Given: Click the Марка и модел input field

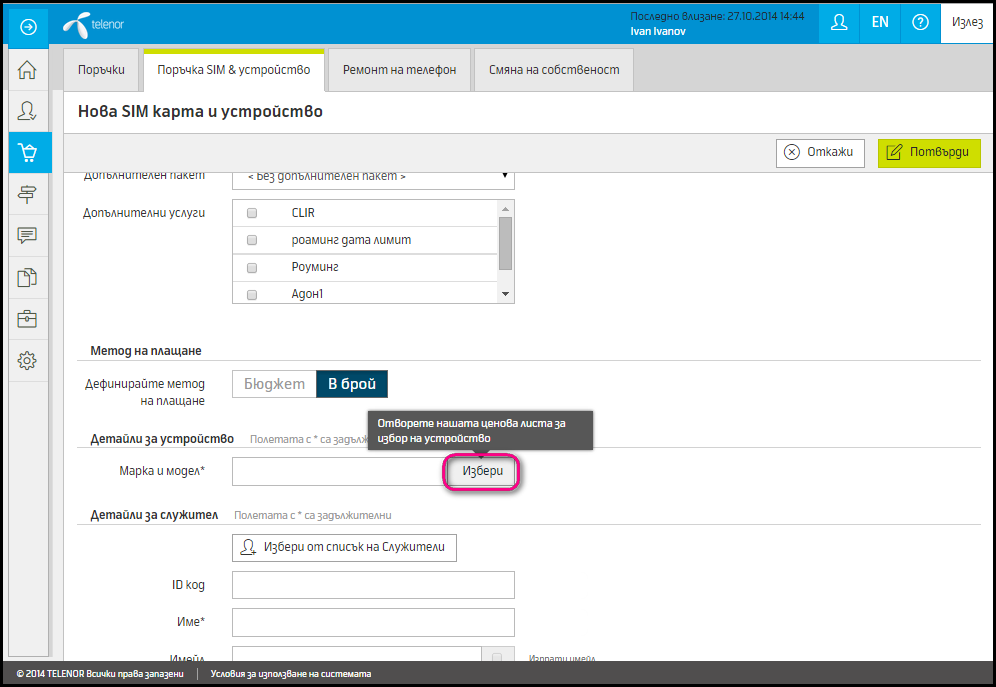Looking at the screenshot, I should click(x=338, y=471).
